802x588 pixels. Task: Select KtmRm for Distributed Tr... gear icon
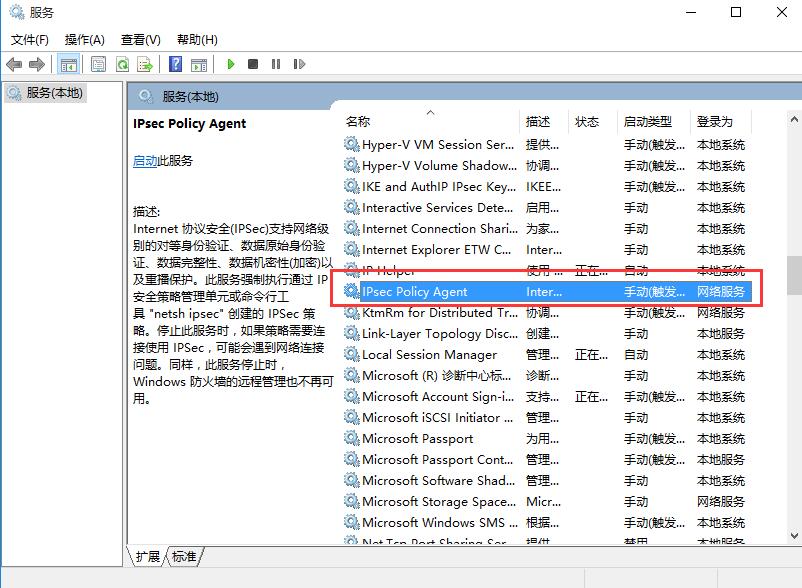tap(352, 312)
